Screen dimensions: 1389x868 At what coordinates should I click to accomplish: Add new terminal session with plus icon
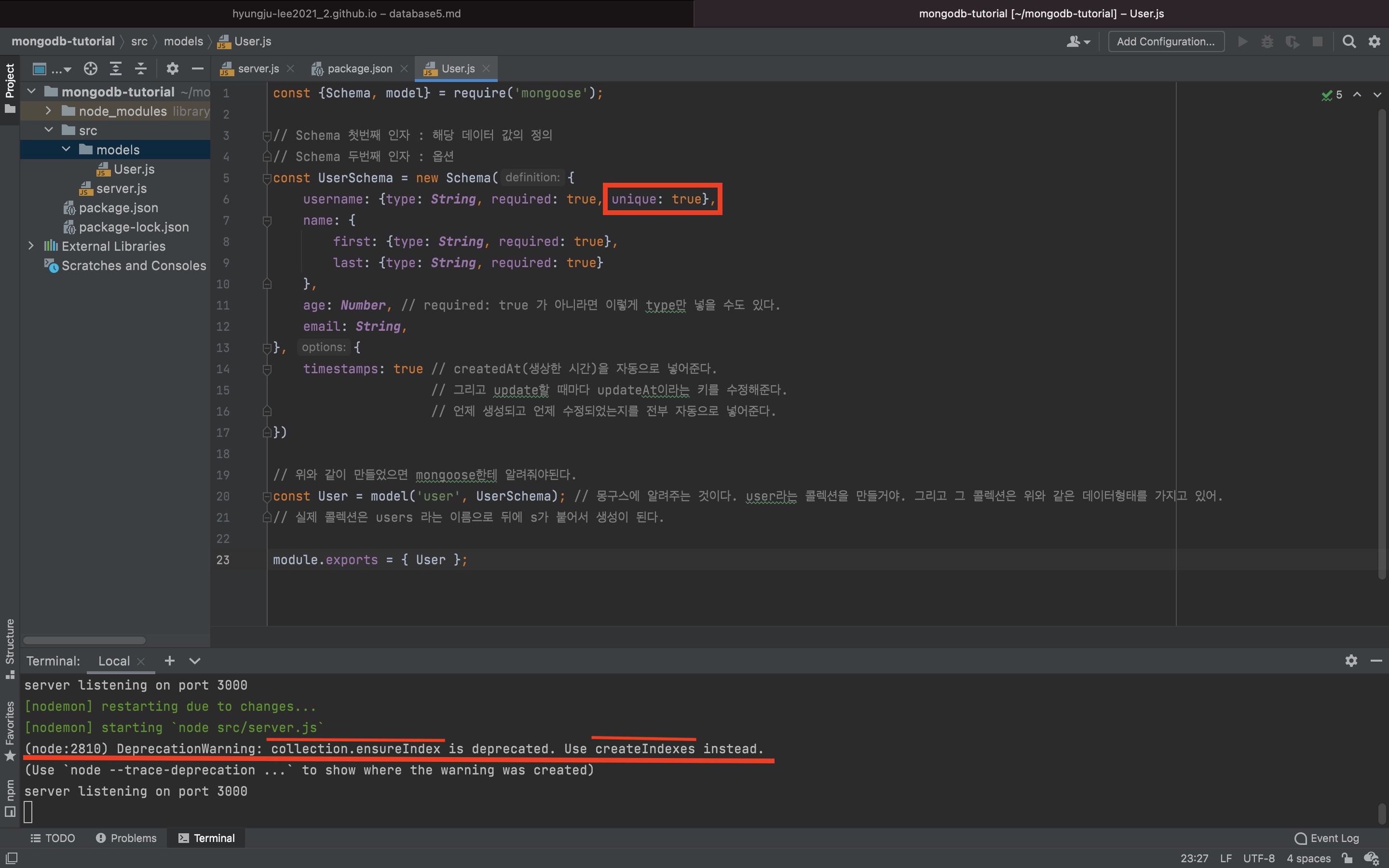point(169,661)
